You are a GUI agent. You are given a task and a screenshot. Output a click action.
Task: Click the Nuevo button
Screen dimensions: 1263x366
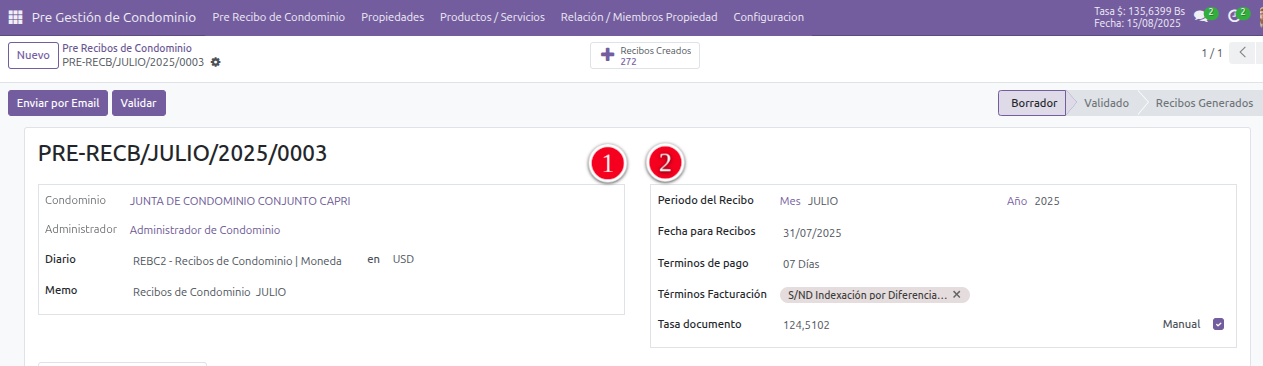pyautogui.click(x=33, y=55)
